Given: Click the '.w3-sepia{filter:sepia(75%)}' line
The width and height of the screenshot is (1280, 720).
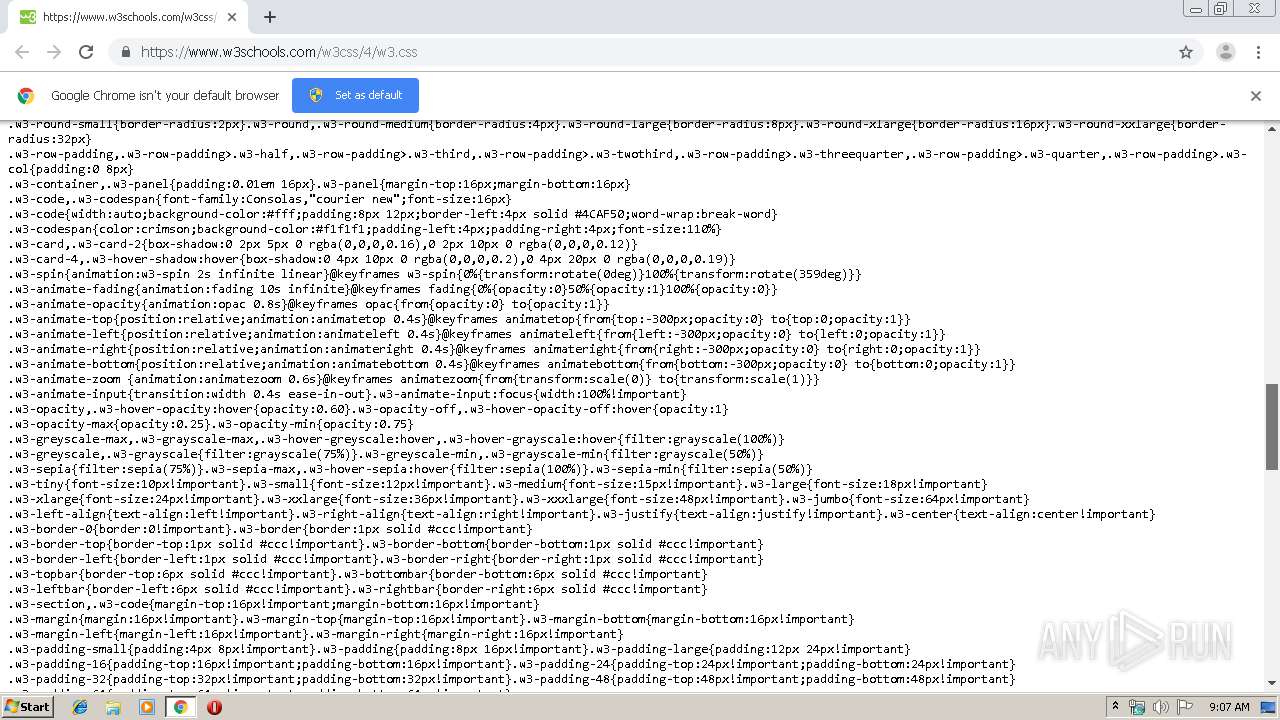Looking at the screenshot, I should click(x=410, y=469).
